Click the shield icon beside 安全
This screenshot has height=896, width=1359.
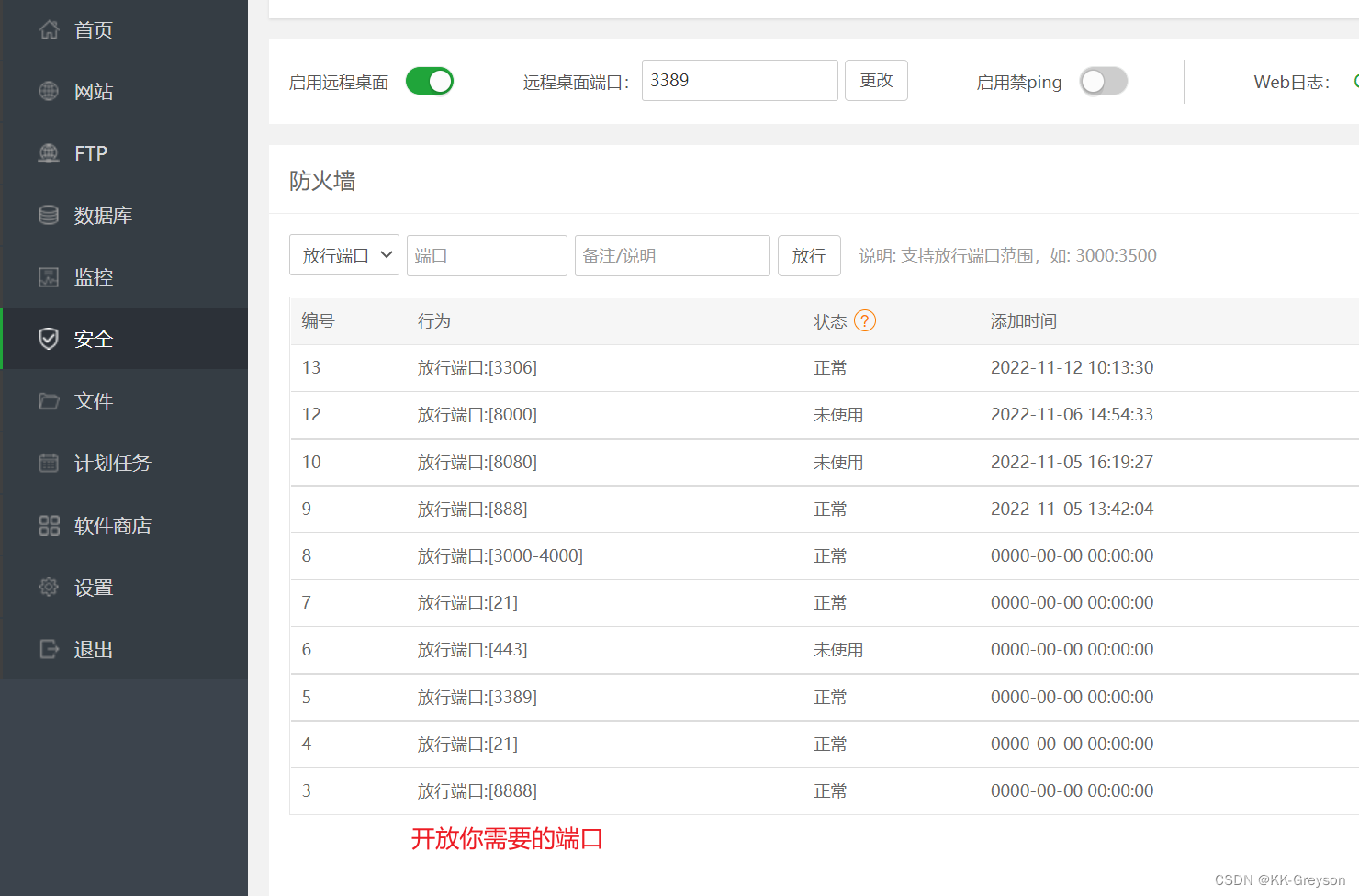49,339
